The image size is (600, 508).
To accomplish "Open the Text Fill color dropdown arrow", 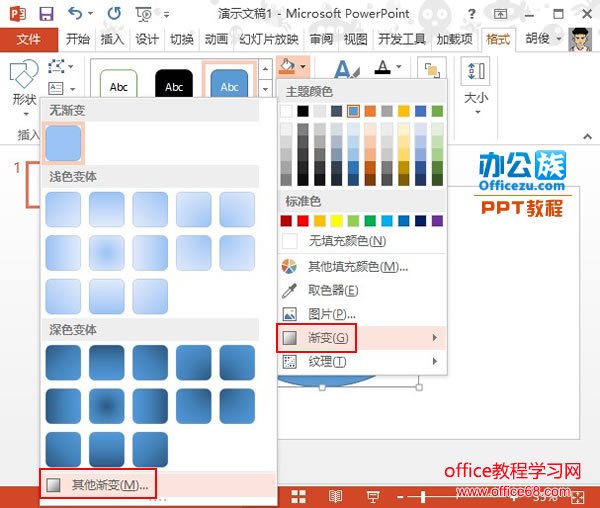I will [x=399, y=67].
